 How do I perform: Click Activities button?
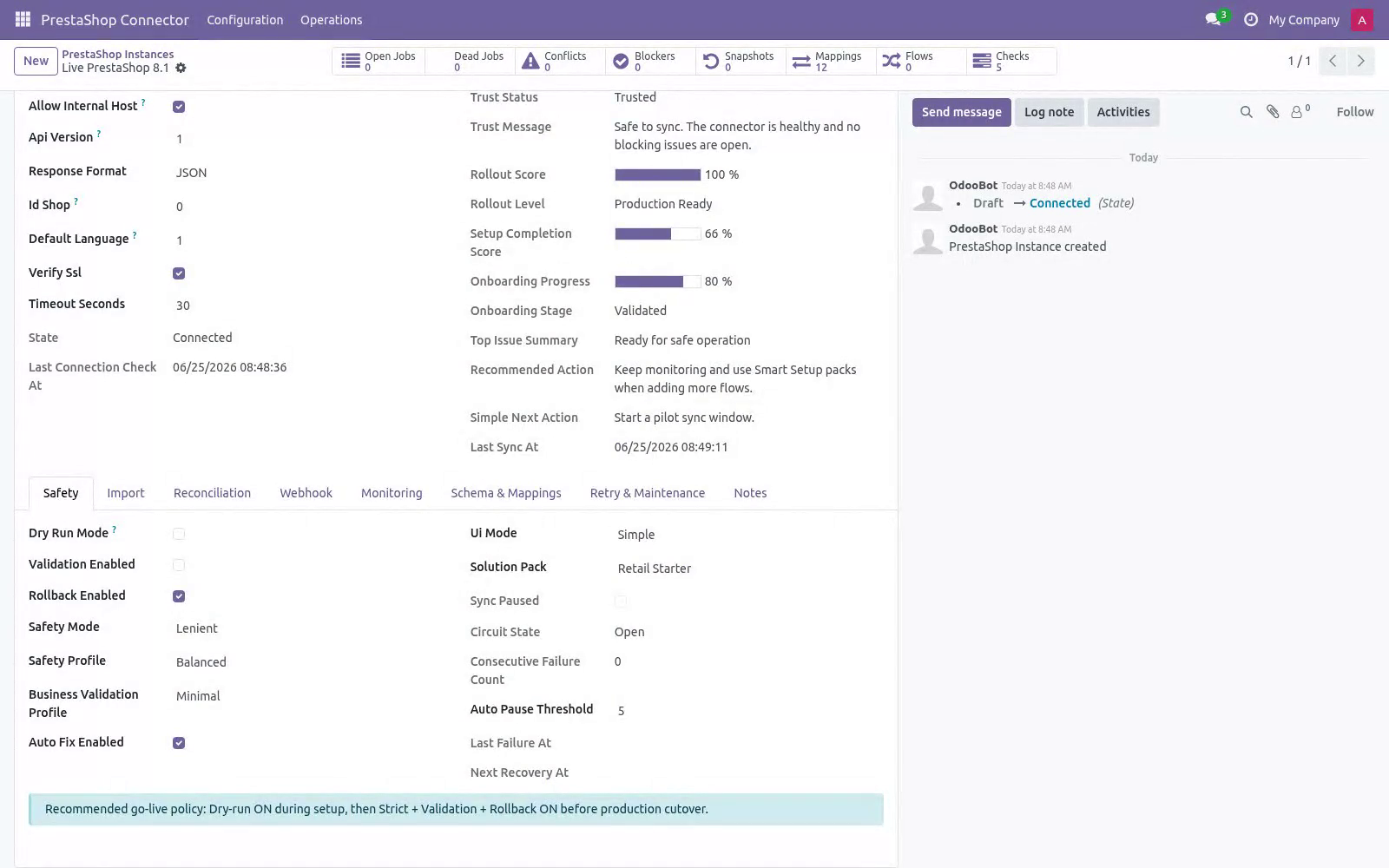[1123, 112]
